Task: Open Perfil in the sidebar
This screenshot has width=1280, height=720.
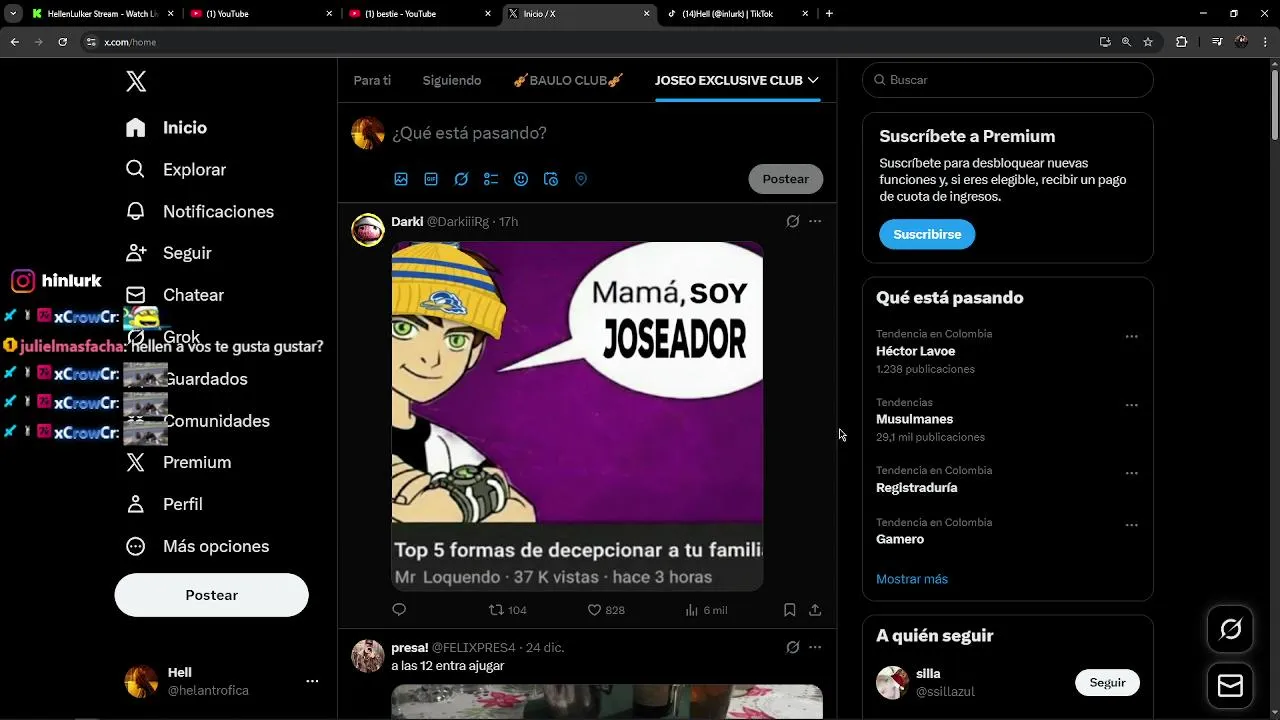Action: tap(164, 504)
